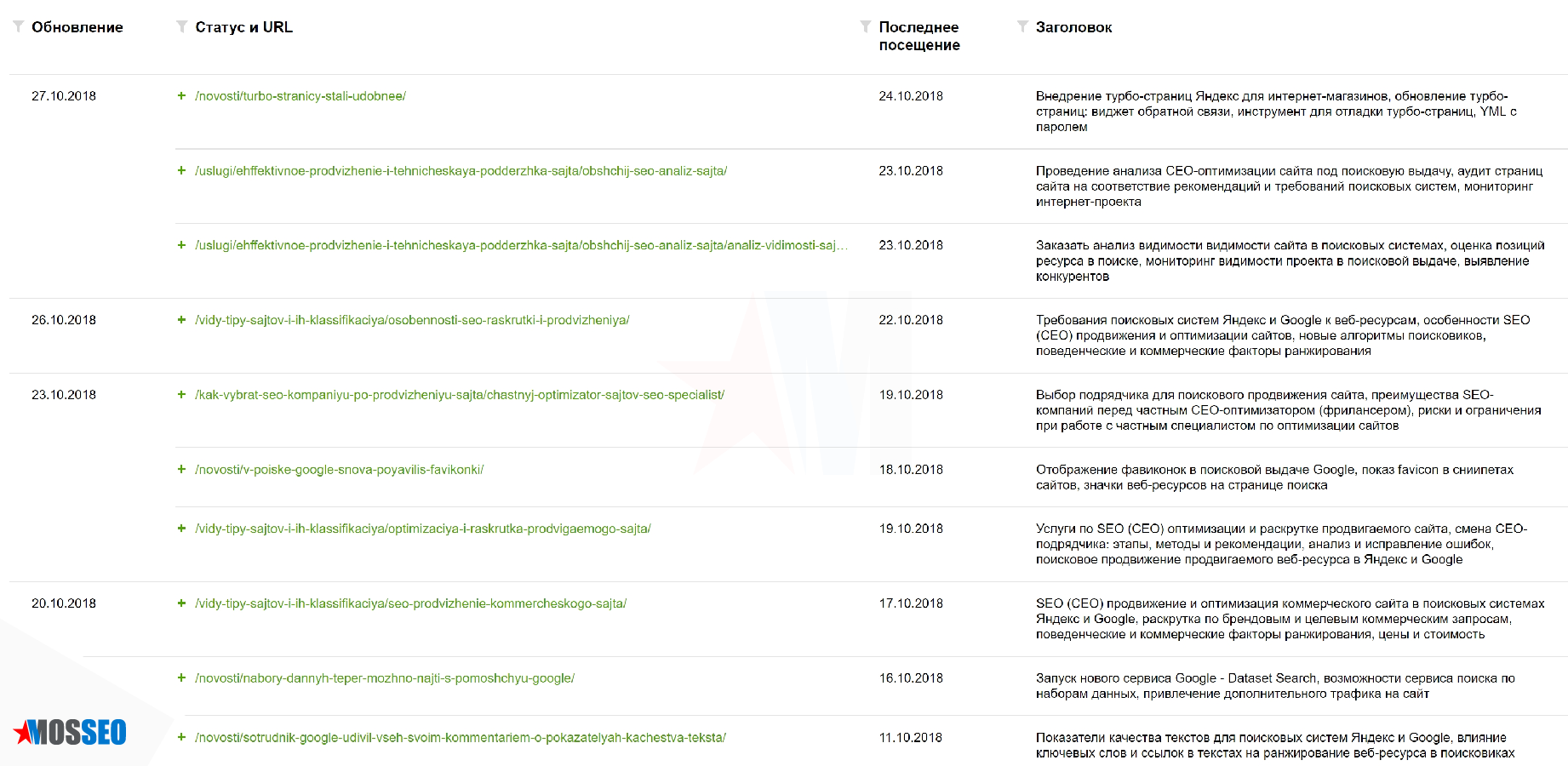
Task: Sort by the Обновление column header
Action: click(x=77, y=27)
